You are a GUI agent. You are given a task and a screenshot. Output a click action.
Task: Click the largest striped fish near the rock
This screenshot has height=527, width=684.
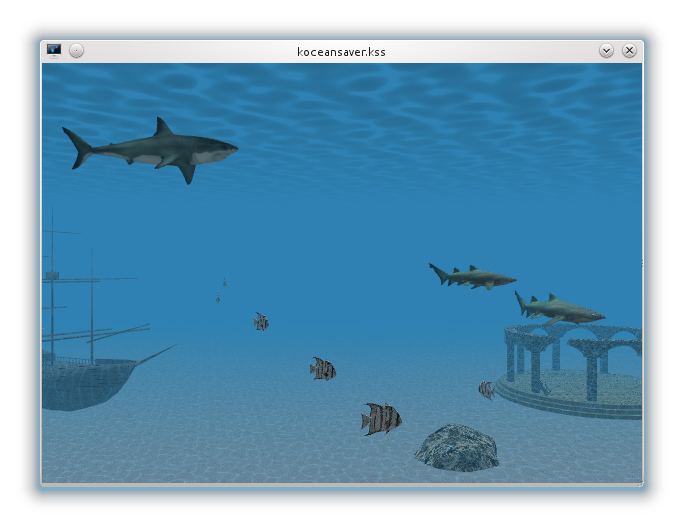(x=381, y=419)
